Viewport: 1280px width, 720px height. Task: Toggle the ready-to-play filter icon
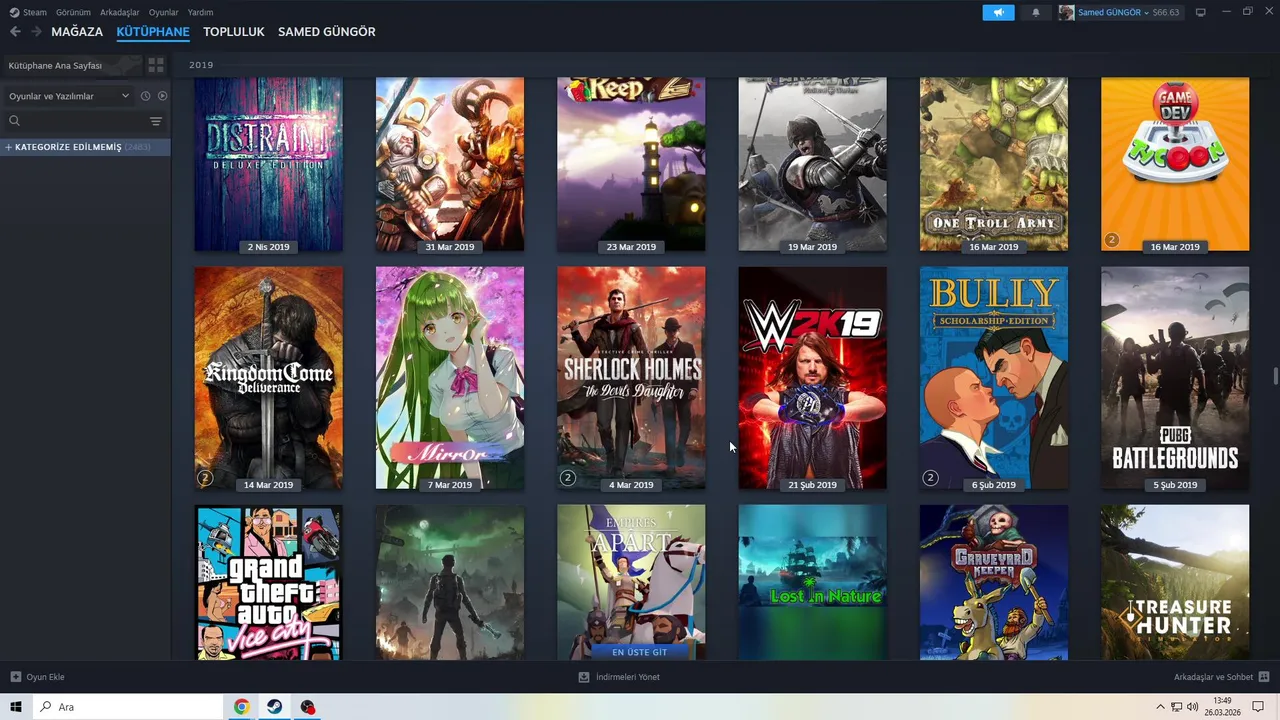(162, 96)
